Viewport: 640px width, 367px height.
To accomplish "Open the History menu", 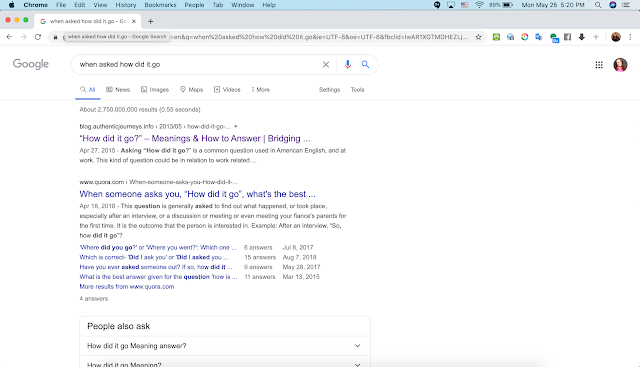I will (125, 5).
